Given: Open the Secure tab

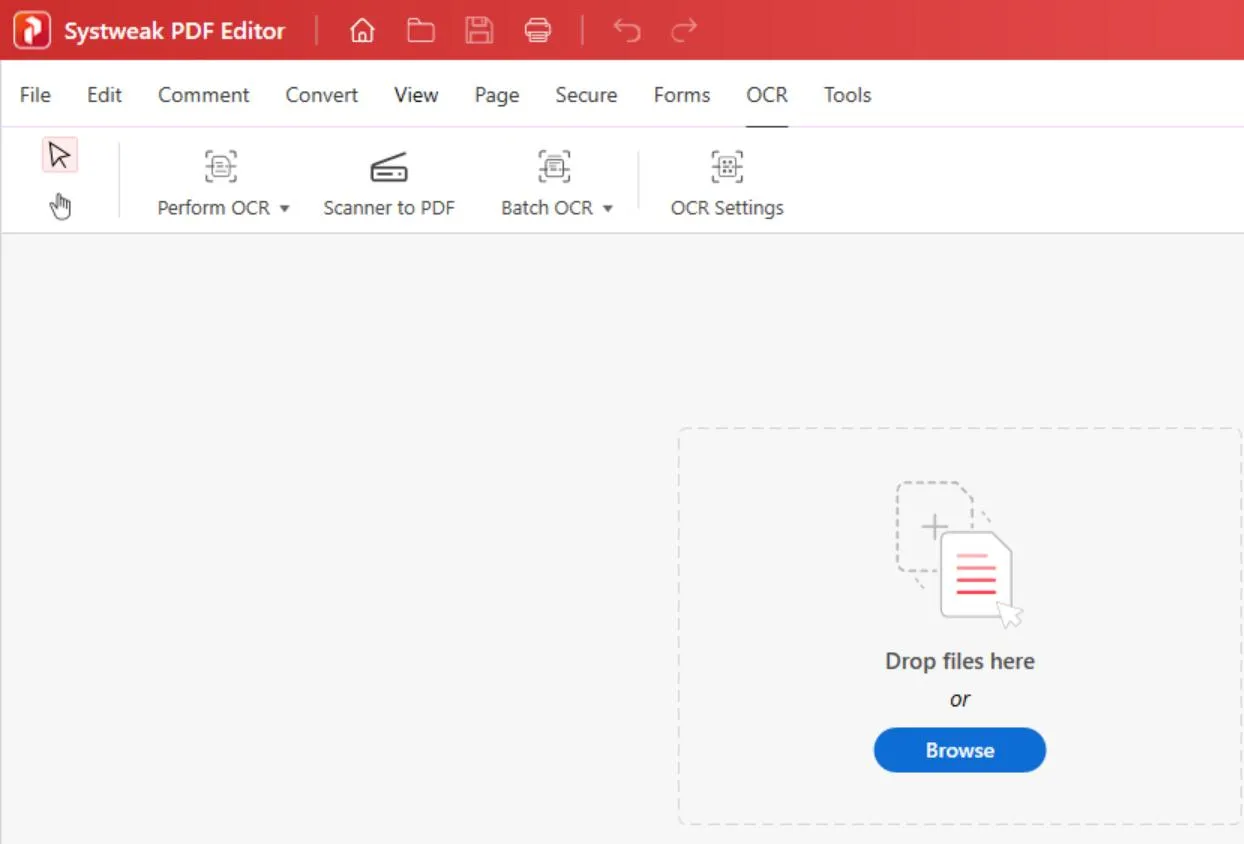Looking at the screenshot, I should click(586, 95).
